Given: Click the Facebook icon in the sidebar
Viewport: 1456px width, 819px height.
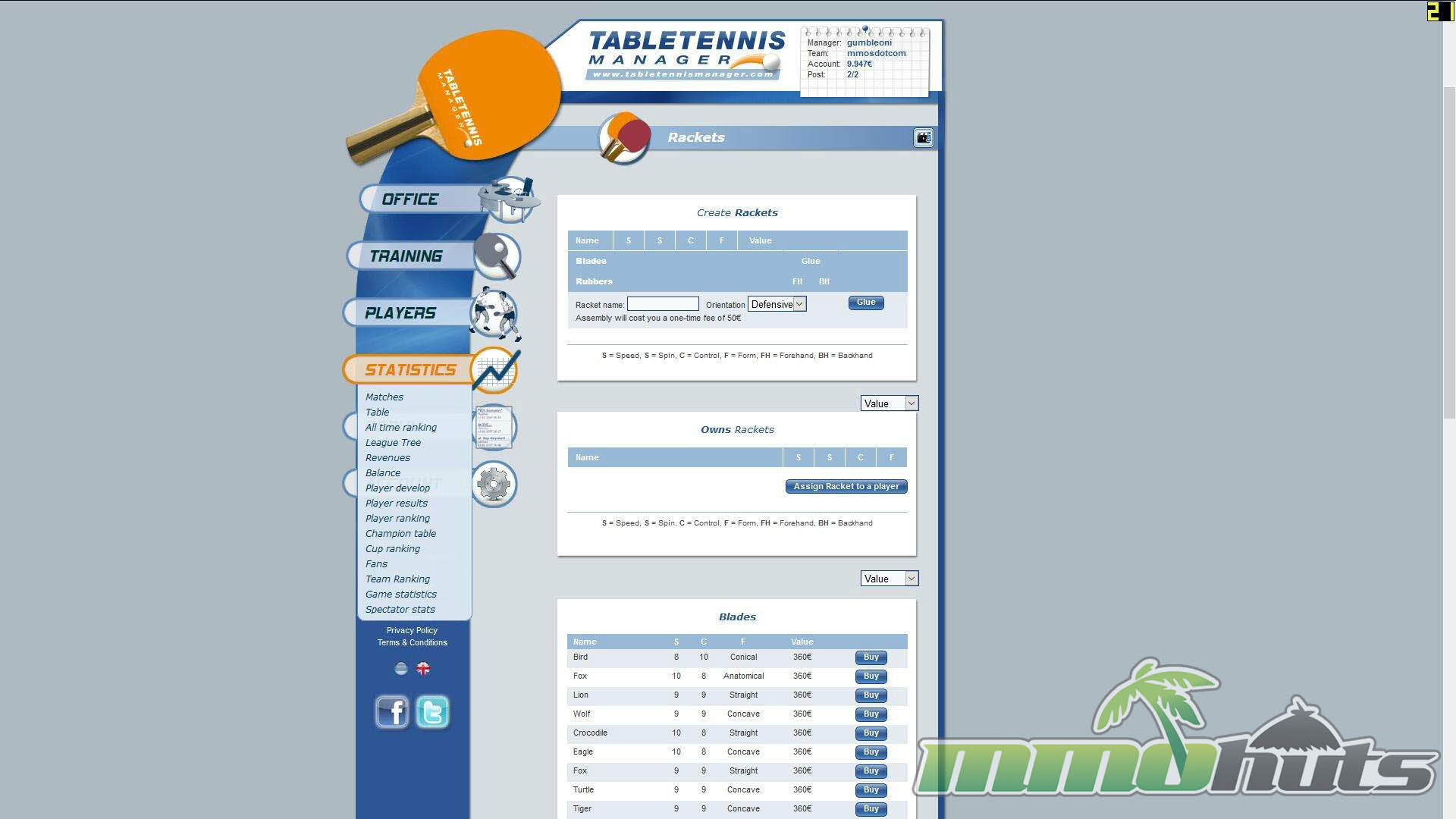Looking at the screenshot, I should click(x=392, y=712).
